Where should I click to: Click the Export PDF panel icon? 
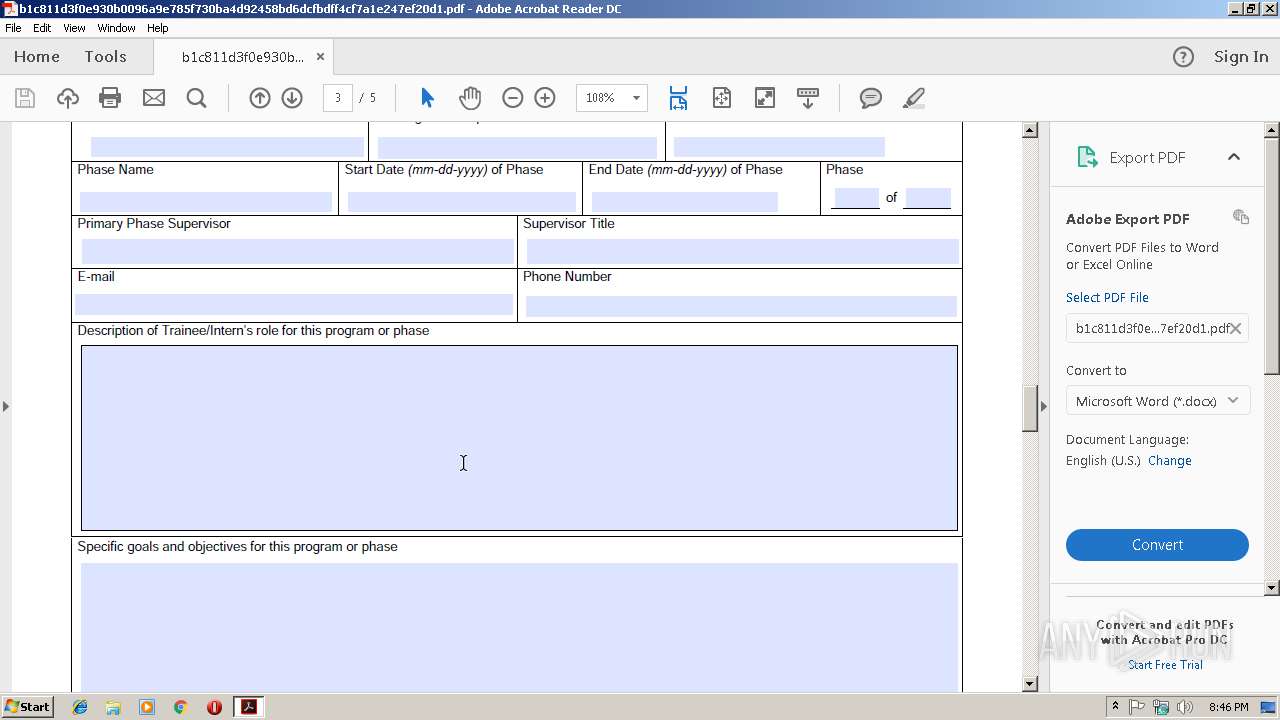pyautogui.click(x=1087, y=157)
